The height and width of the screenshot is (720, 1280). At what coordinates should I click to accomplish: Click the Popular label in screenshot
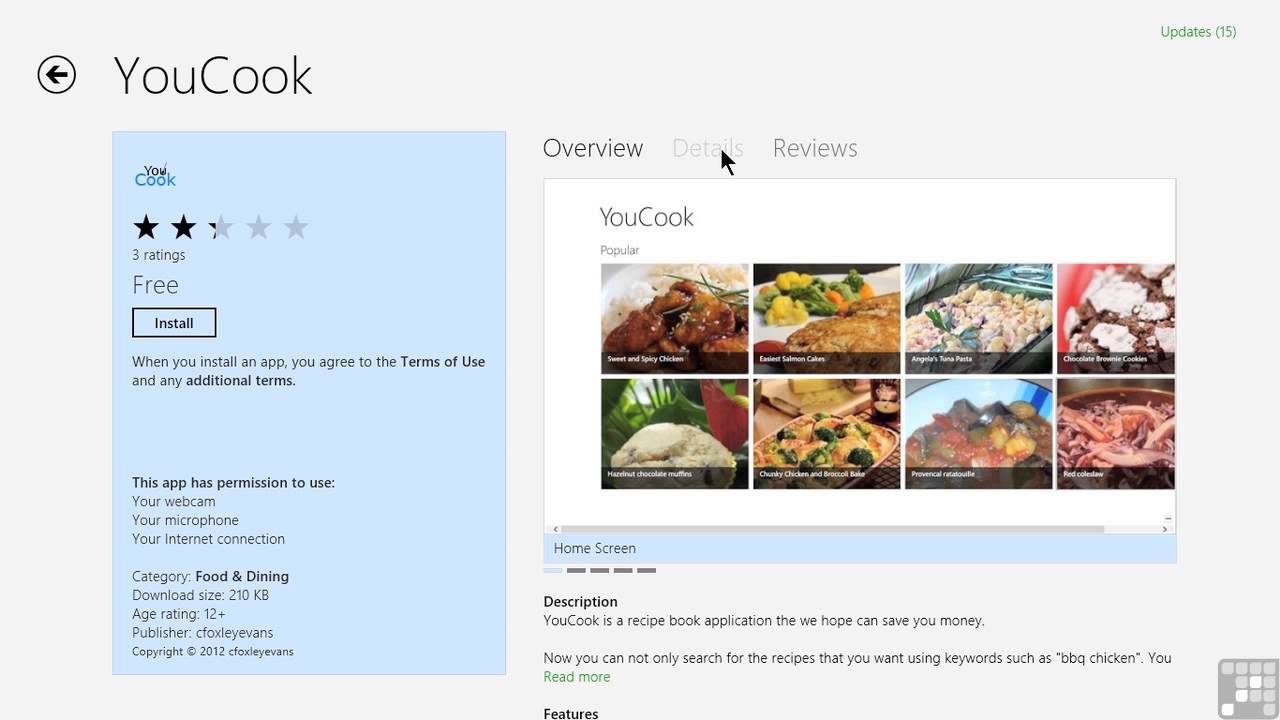pyautogui.click(x=619, y=250)
